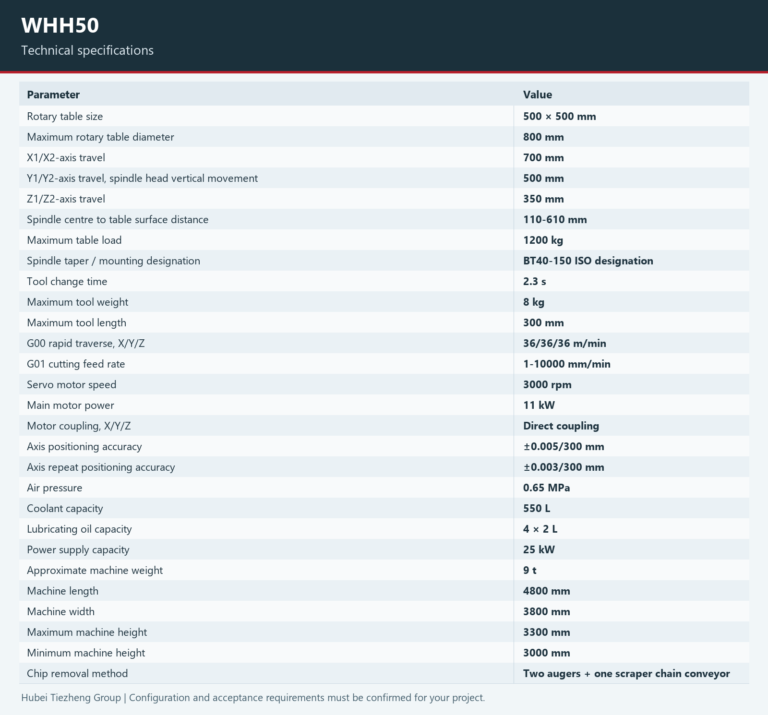Click the 'Maximum tool length' label
The height and width of the screenshot is (715, 768).
76,323
